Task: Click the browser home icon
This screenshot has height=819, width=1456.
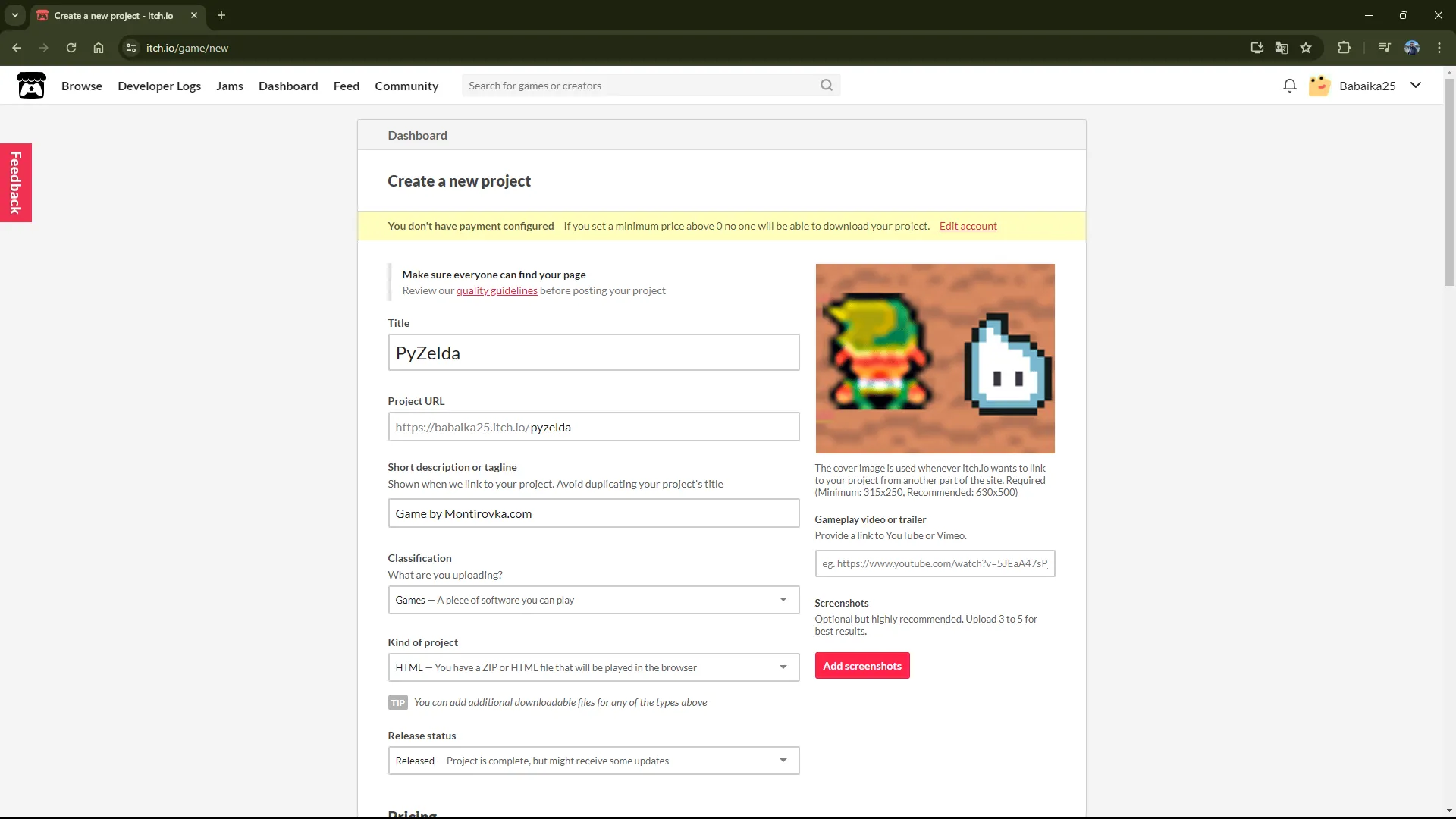Action: (x=99, y=48)
